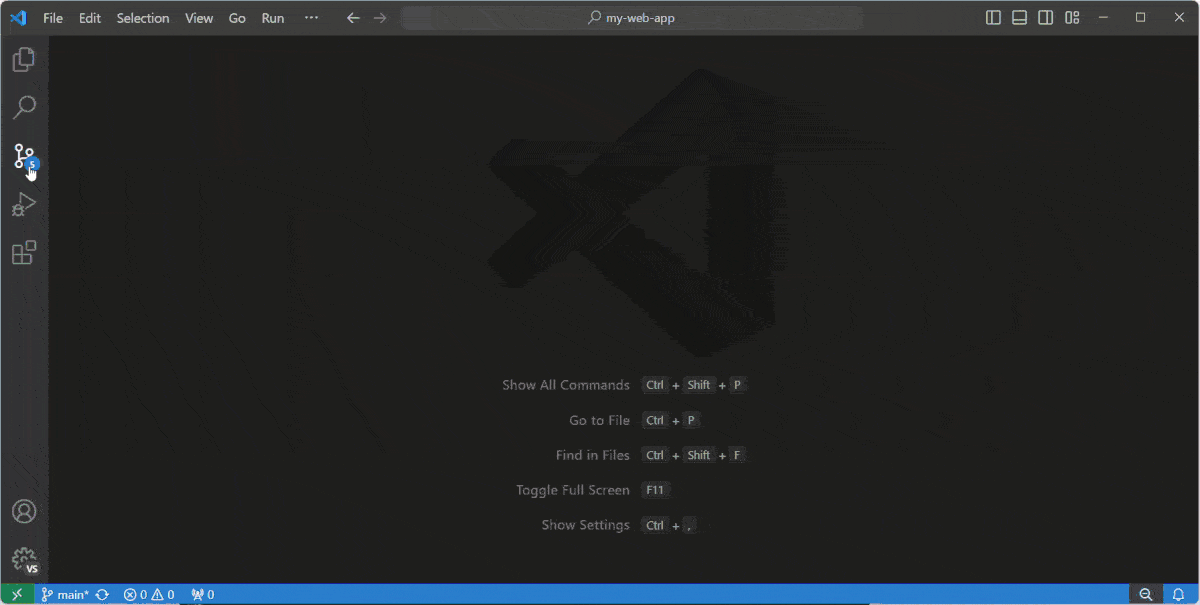
Task: Open the Selection menu
Action: click(143, 18)
